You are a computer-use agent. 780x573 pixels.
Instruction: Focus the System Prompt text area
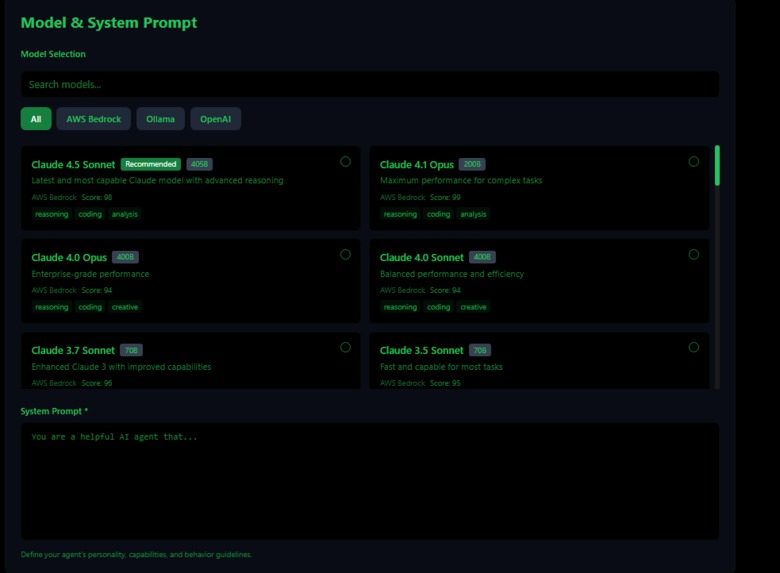tap(370, 481)
